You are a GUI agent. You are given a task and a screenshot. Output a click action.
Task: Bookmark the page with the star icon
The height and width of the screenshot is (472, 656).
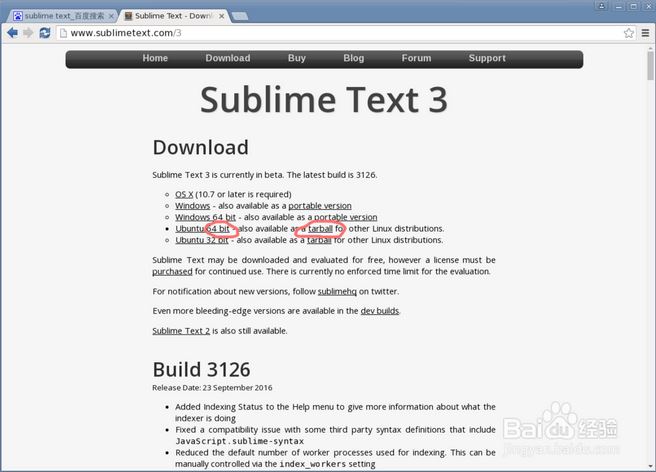click(628, 33)
